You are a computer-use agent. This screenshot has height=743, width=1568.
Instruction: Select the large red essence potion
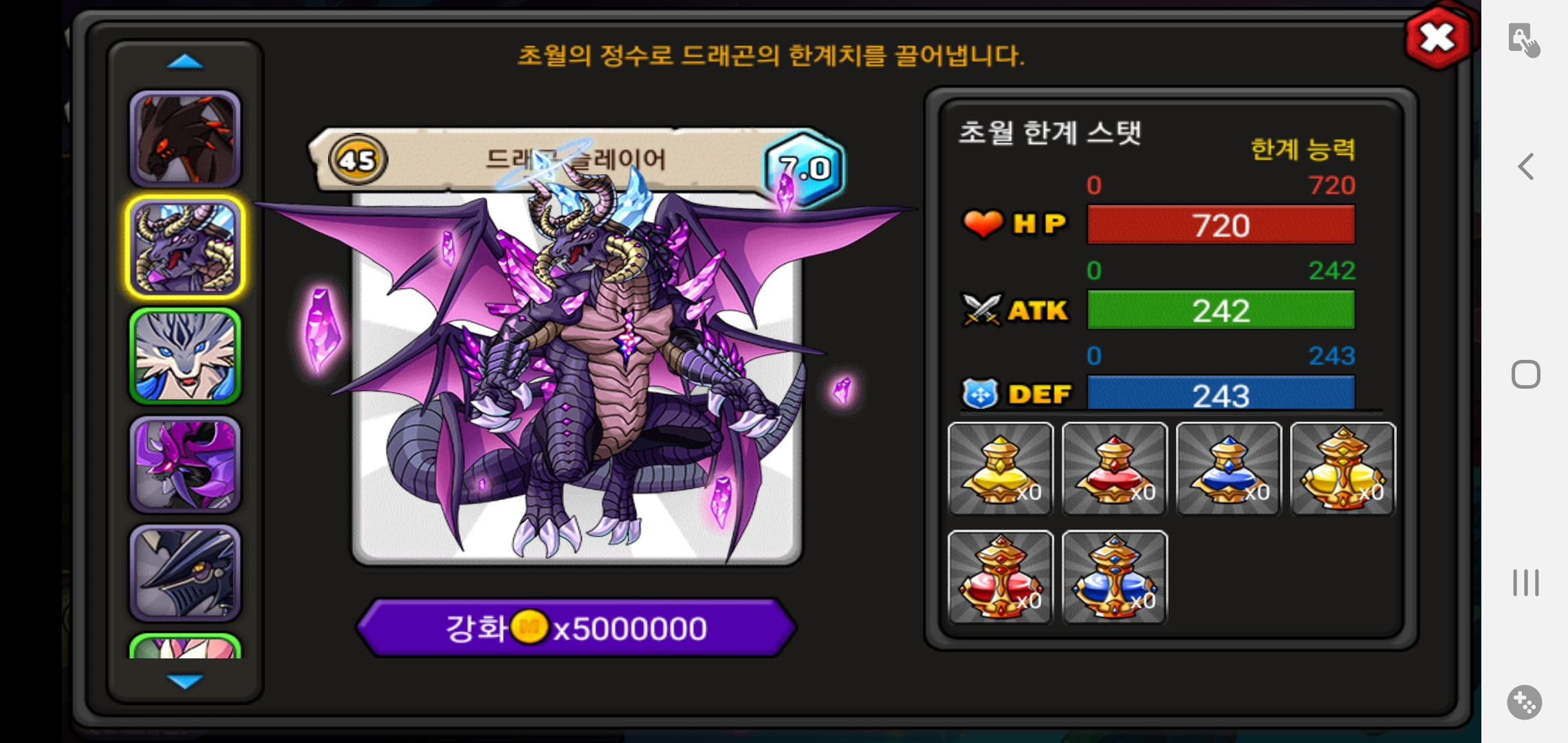point(1001,577)
